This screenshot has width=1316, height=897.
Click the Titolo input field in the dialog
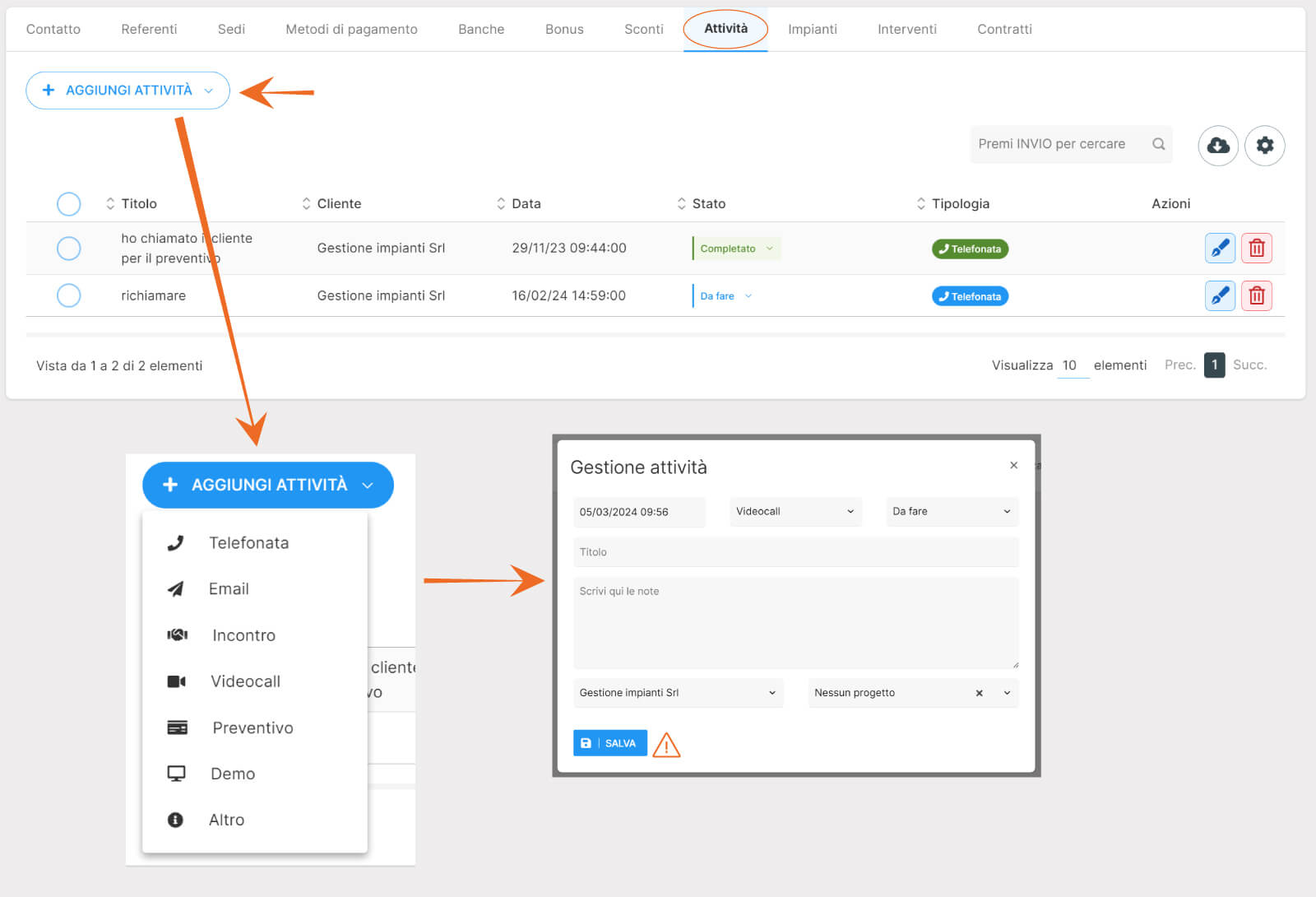tap(795, 552)
